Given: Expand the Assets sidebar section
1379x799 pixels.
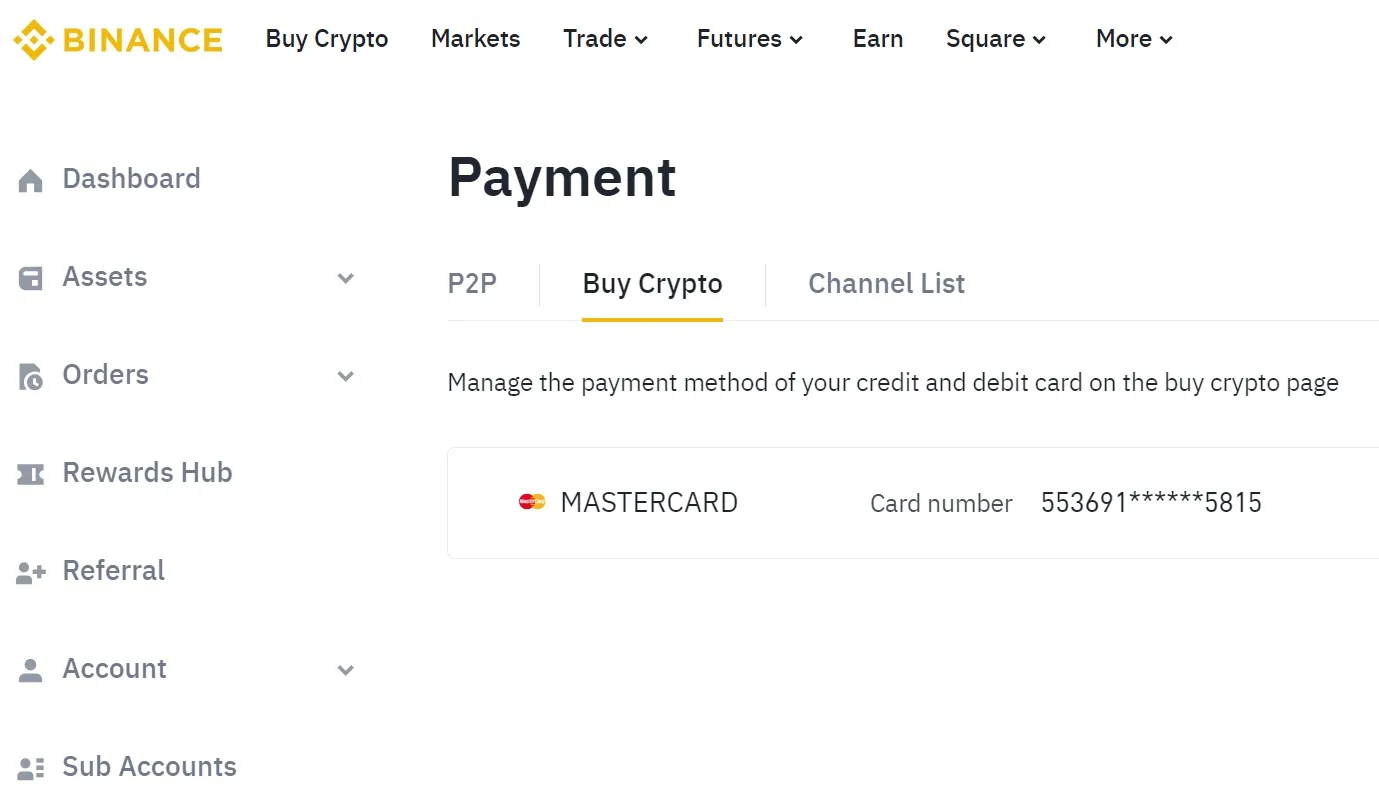Looking at the screenshot, I should click(346, 278).
